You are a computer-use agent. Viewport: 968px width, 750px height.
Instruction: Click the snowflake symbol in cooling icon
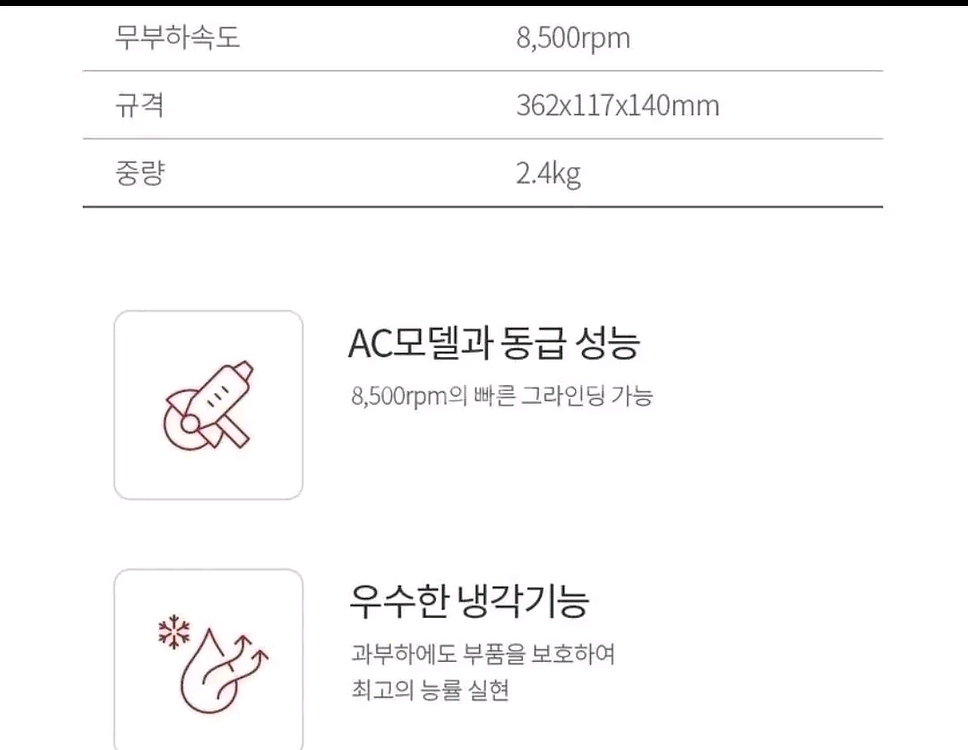pyautogui.click(x=173, y=632)
